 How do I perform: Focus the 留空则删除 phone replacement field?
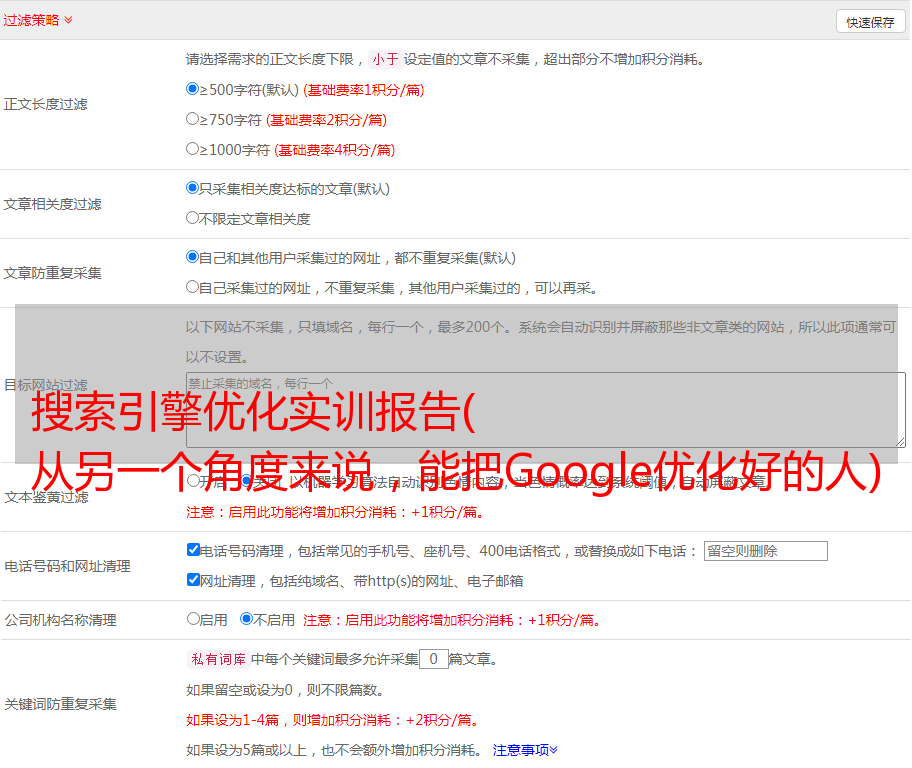coord(765,551)
